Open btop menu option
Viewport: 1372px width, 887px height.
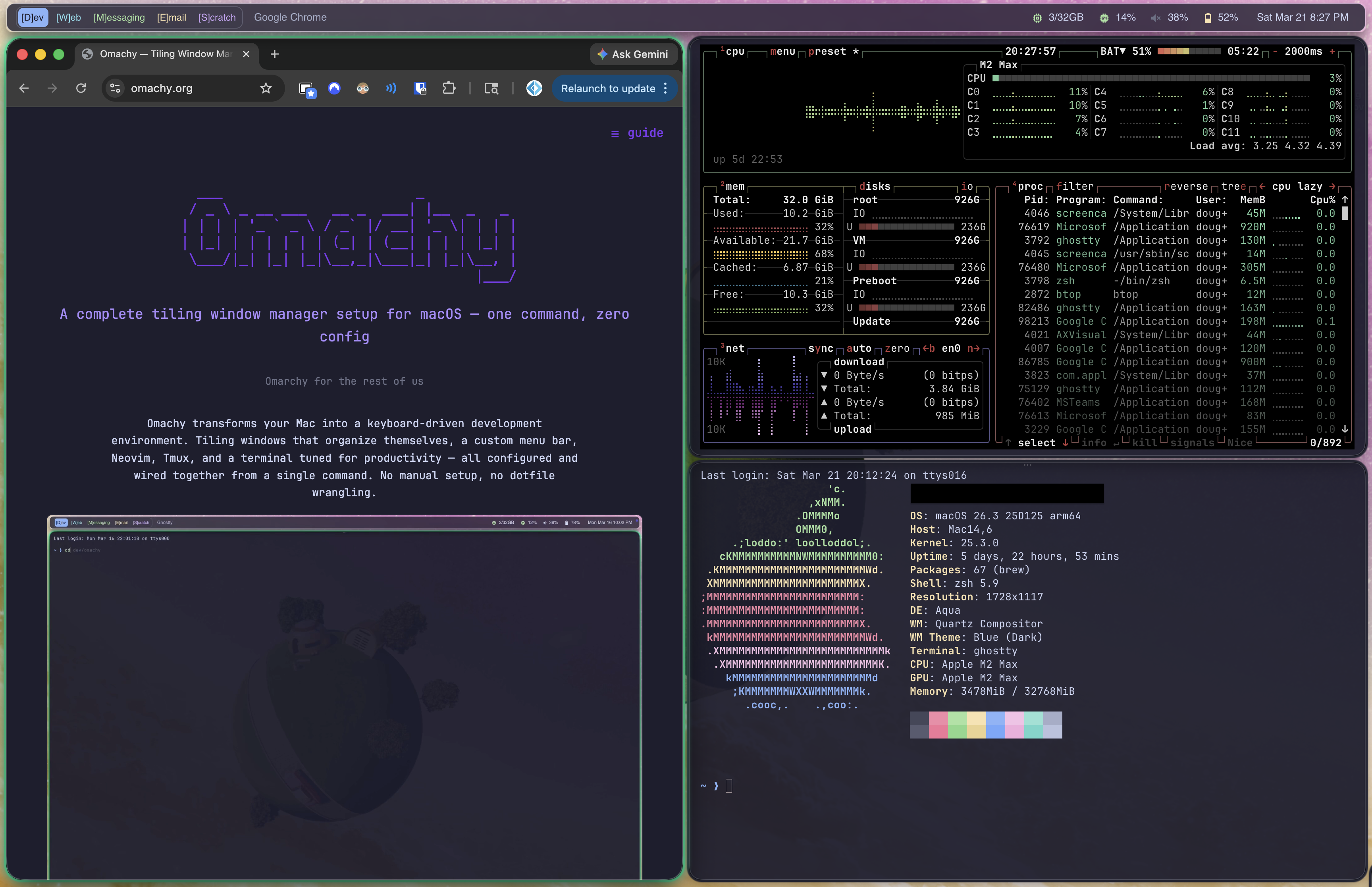[x=782, y=51]
